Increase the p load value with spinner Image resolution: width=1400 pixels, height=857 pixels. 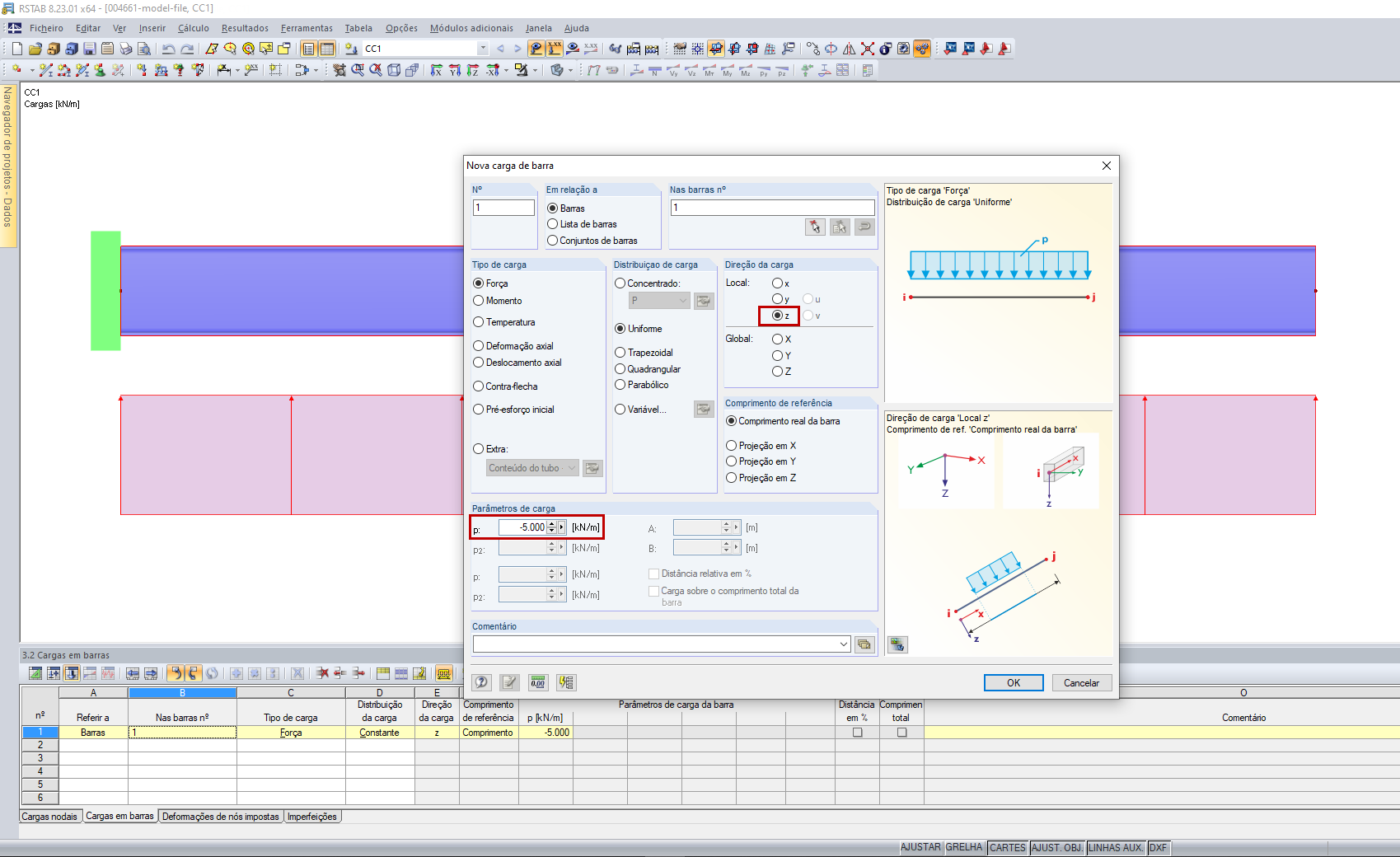[x=551, y=524]
